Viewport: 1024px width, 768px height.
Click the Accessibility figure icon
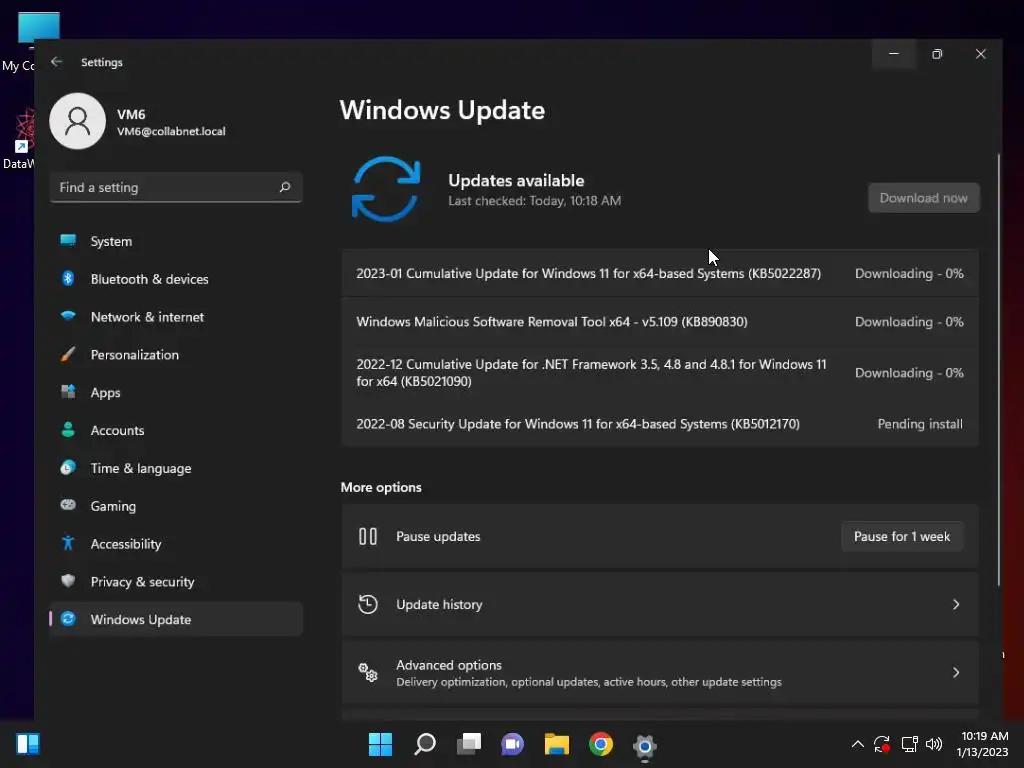tap(68, 543)
